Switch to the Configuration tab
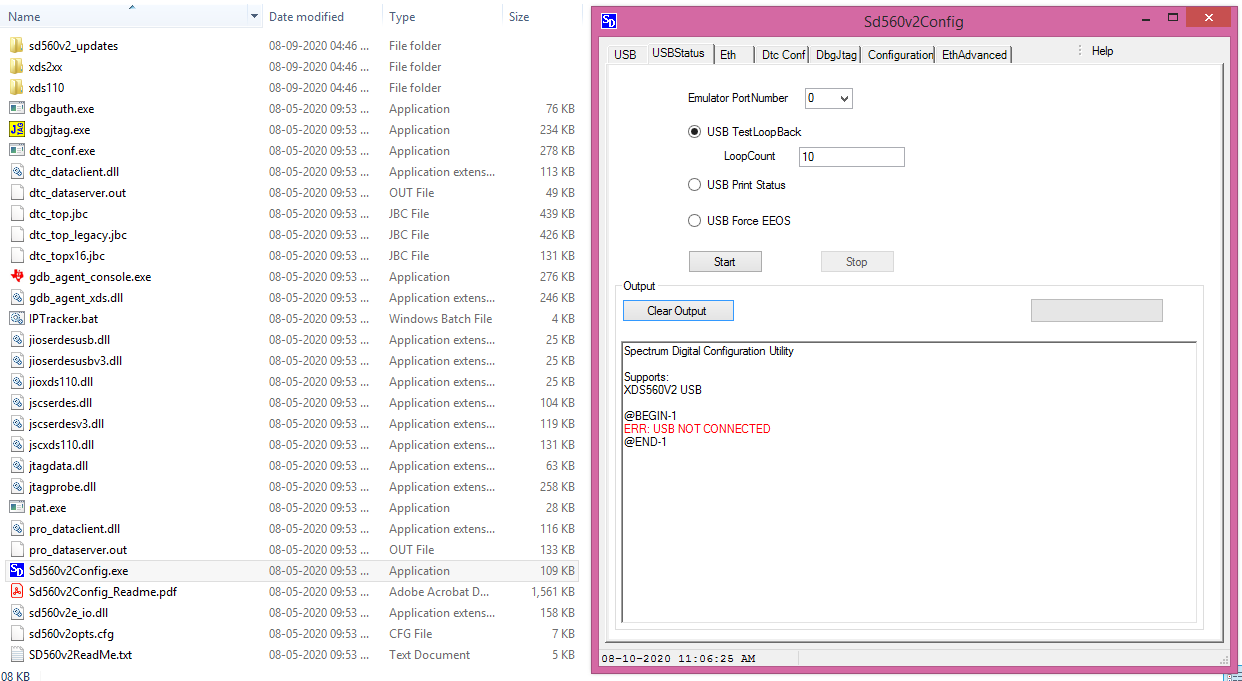This screenshot has height=681, width=1242. click(x=900, y=55)
